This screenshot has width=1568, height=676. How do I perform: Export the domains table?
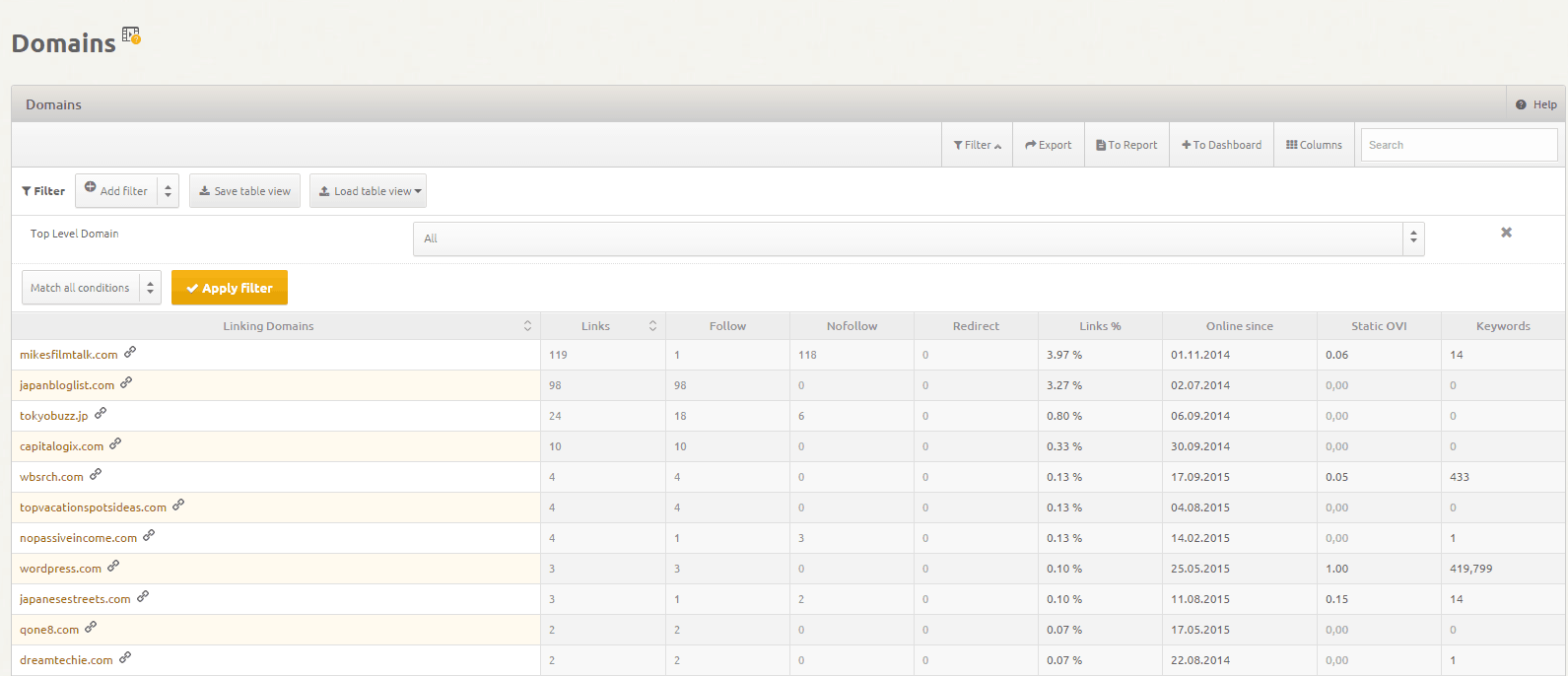point(1048,145)
